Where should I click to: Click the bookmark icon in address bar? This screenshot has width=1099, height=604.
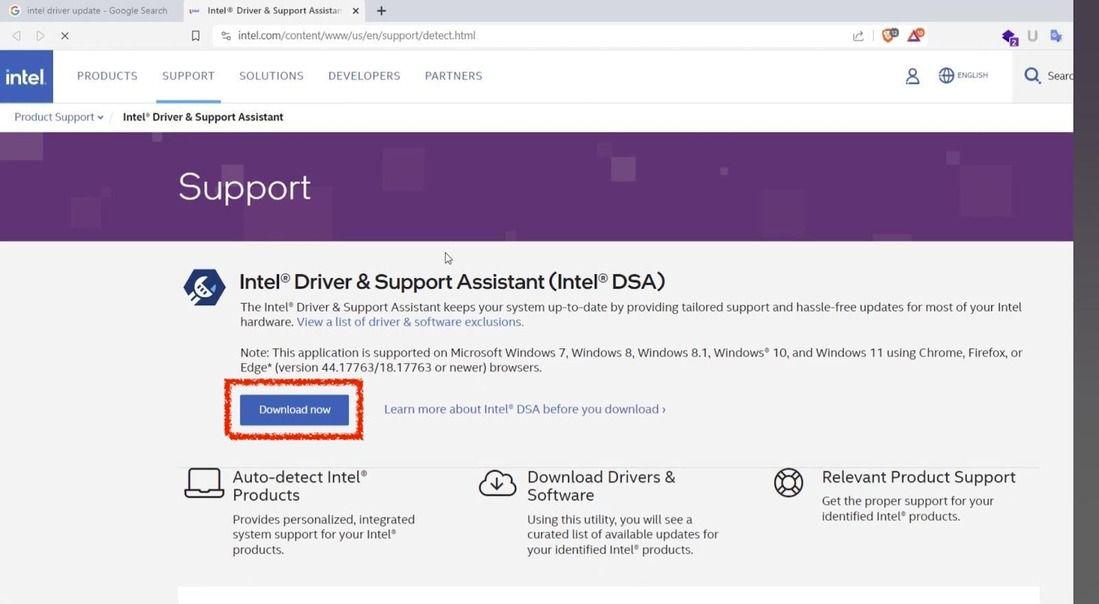pyautogui.click(x=196, y=36)
